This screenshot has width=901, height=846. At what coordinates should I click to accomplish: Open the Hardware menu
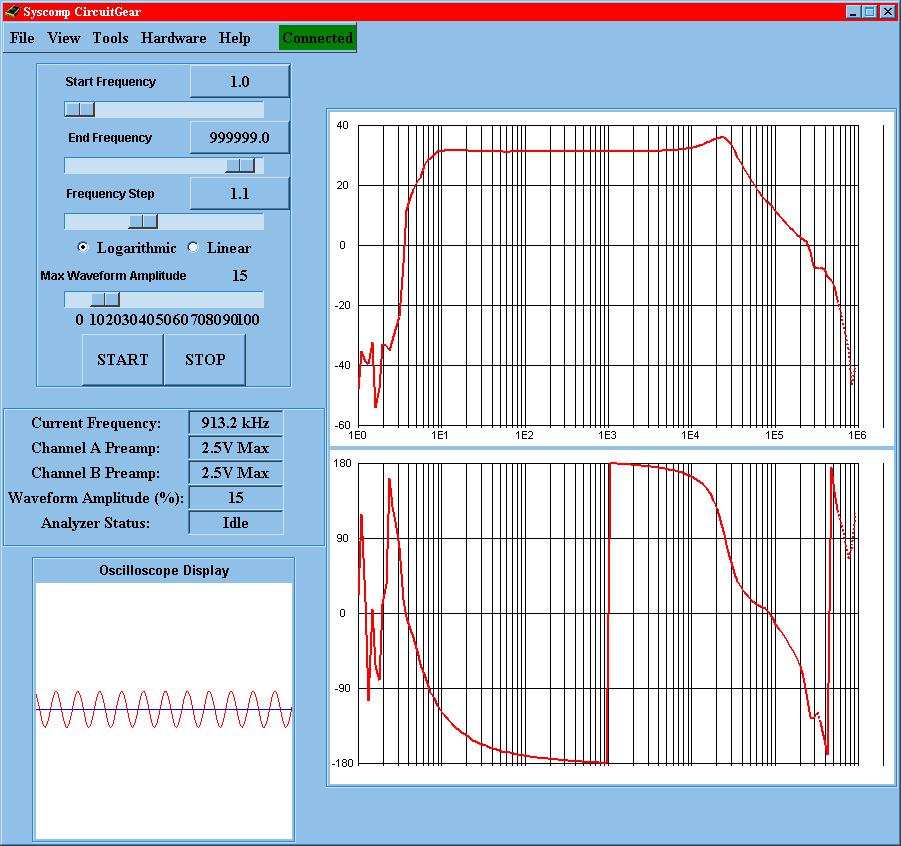(173, 38)
